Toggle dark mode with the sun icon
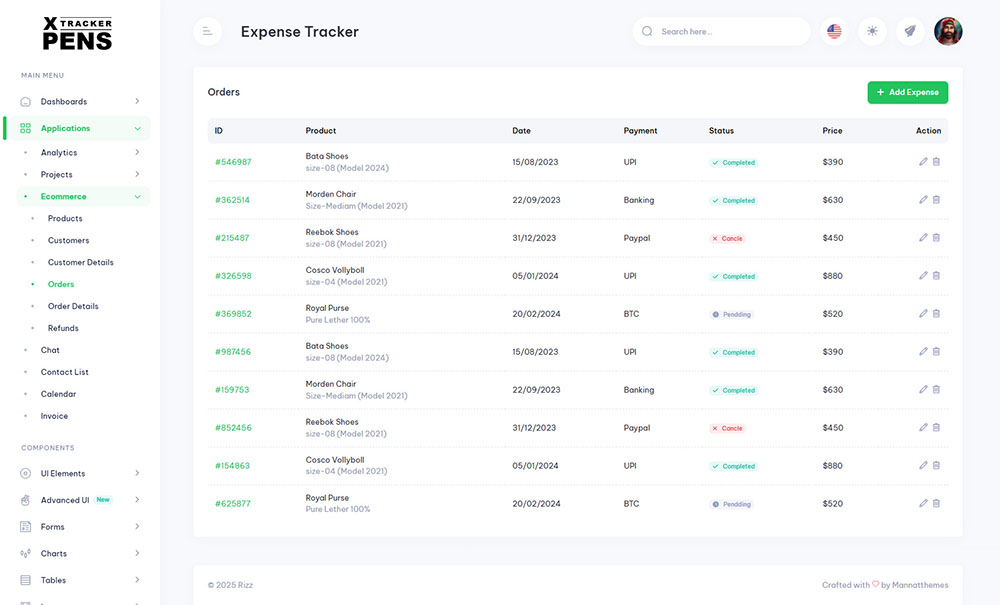Viewport: 1000px width, 605px height. [871, 31]
